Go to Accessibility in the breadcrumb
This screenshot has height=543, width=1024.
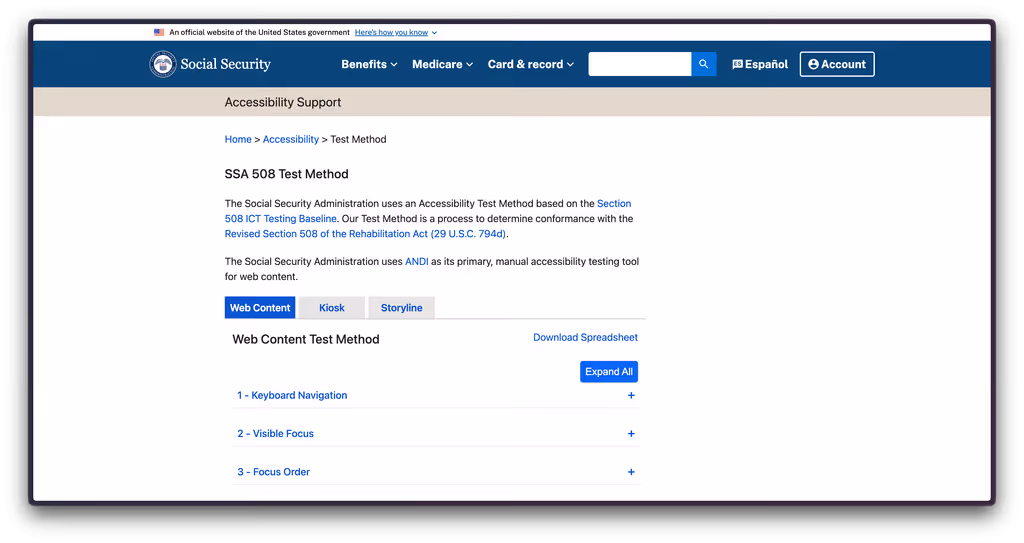pos(291,140)
